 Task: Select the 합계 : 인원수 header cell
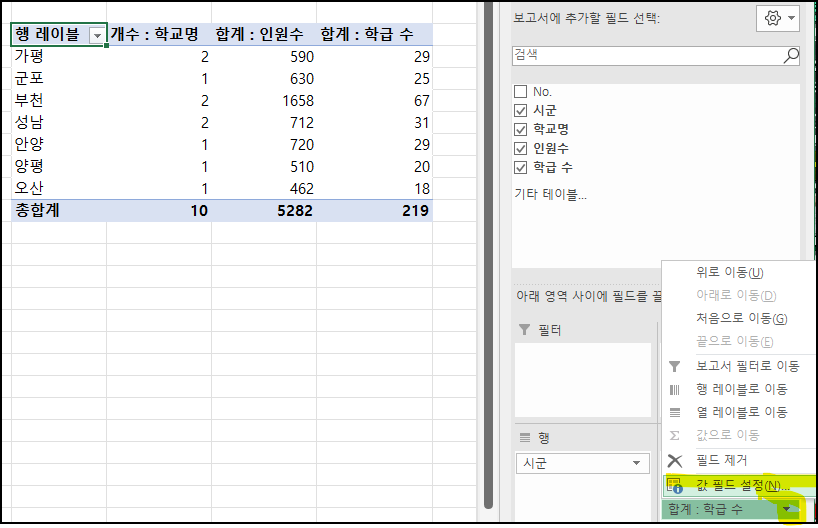[264, 34]
